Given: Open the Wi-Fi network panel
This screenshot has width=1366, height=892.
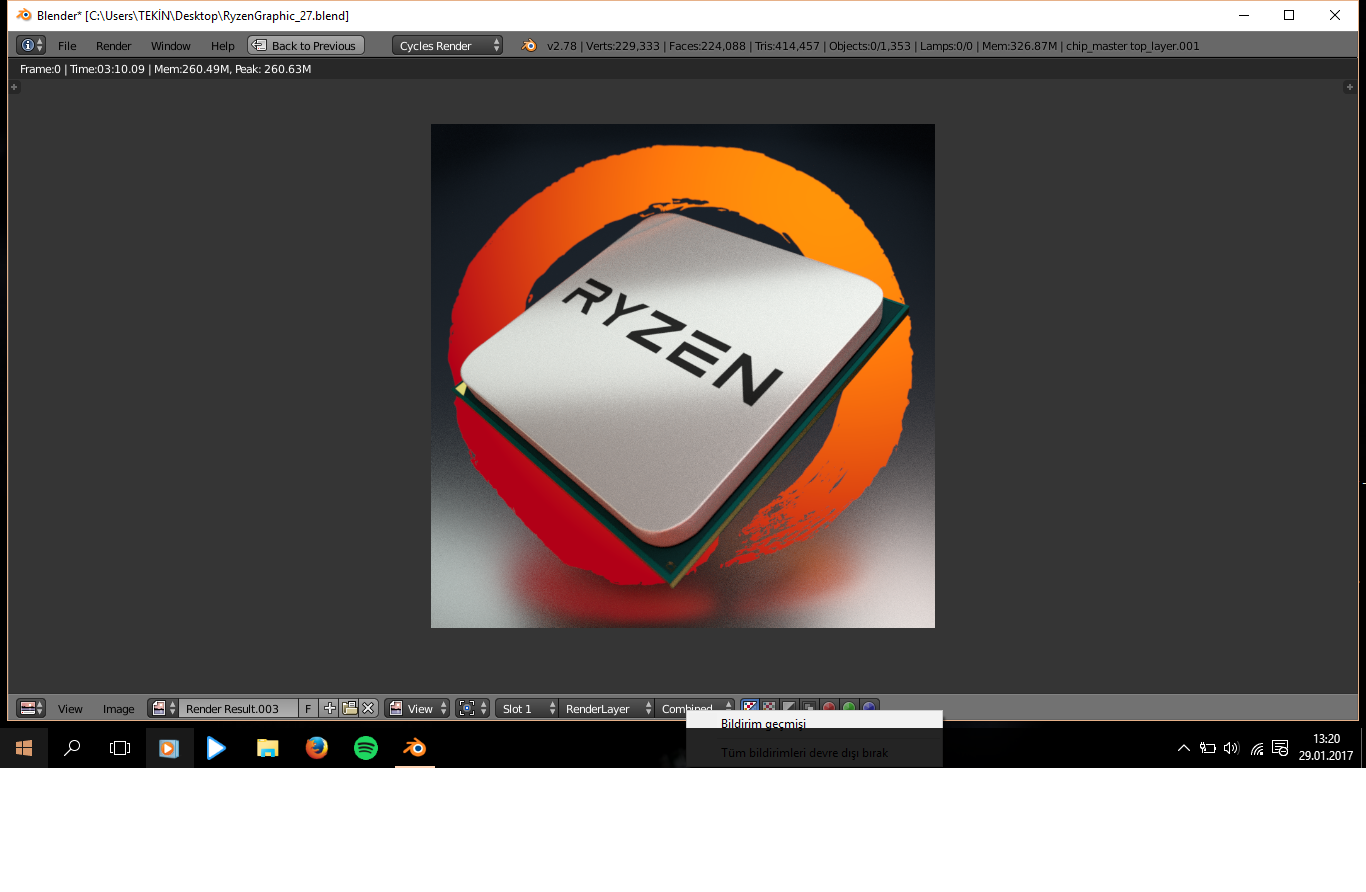Looking at the screenshot, I should tap(1257, 748).
